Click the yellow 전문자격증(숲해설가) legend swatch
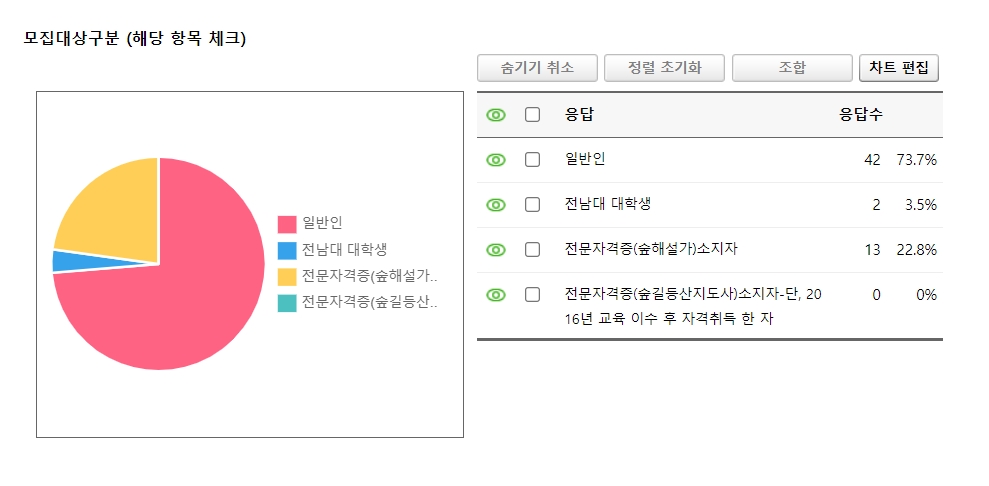The image size is (989, 486). point(287,277)
